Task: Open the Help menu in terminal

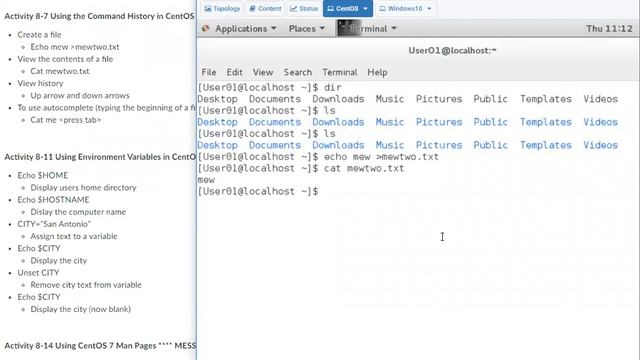Action: (377, 72)
